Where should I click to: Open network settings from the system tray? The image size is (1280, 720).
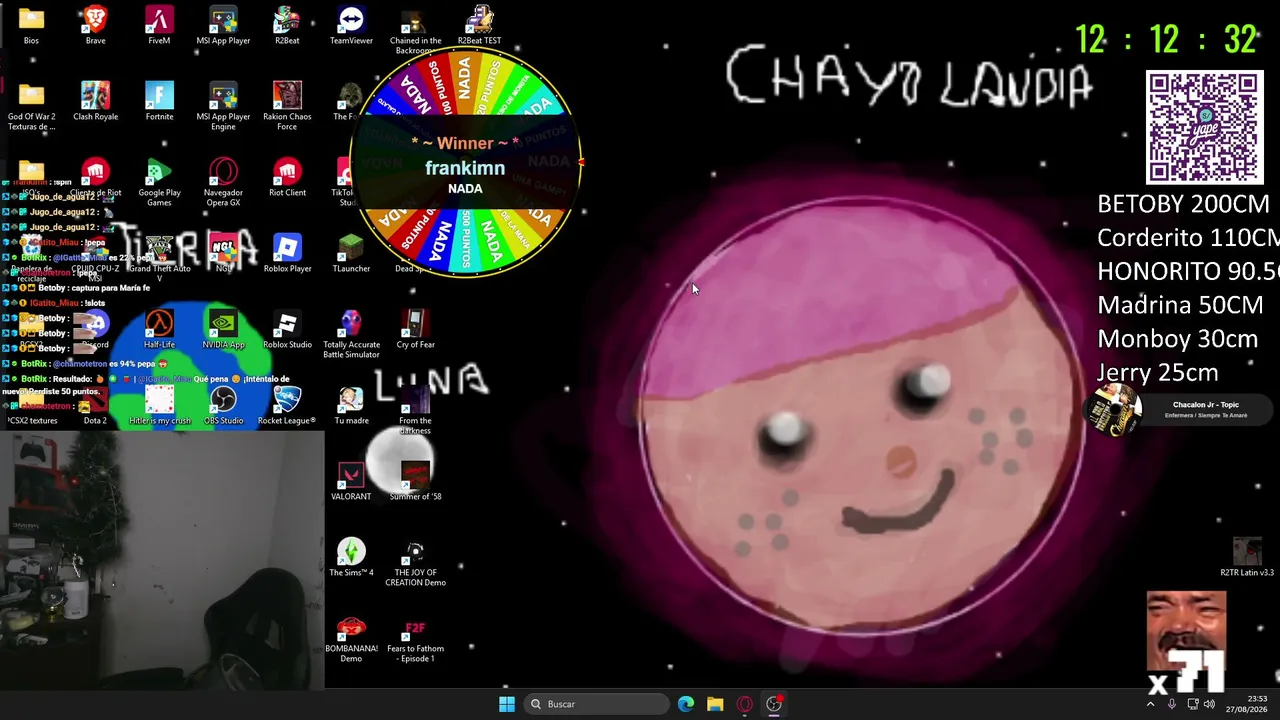coord(1191,704)
